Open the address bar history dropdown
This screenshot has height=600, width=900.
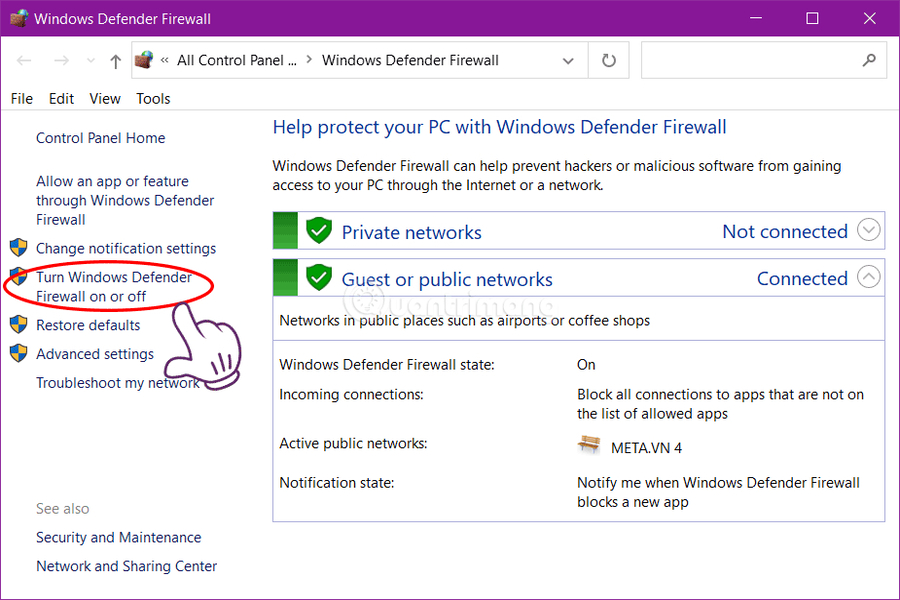tap(567, 60)
